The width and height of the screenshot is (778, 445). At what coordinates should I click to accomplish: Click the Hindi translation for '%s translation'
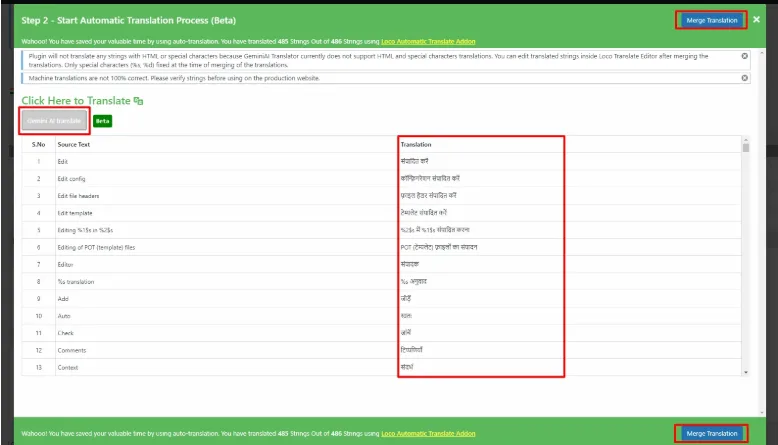[413, 281]
